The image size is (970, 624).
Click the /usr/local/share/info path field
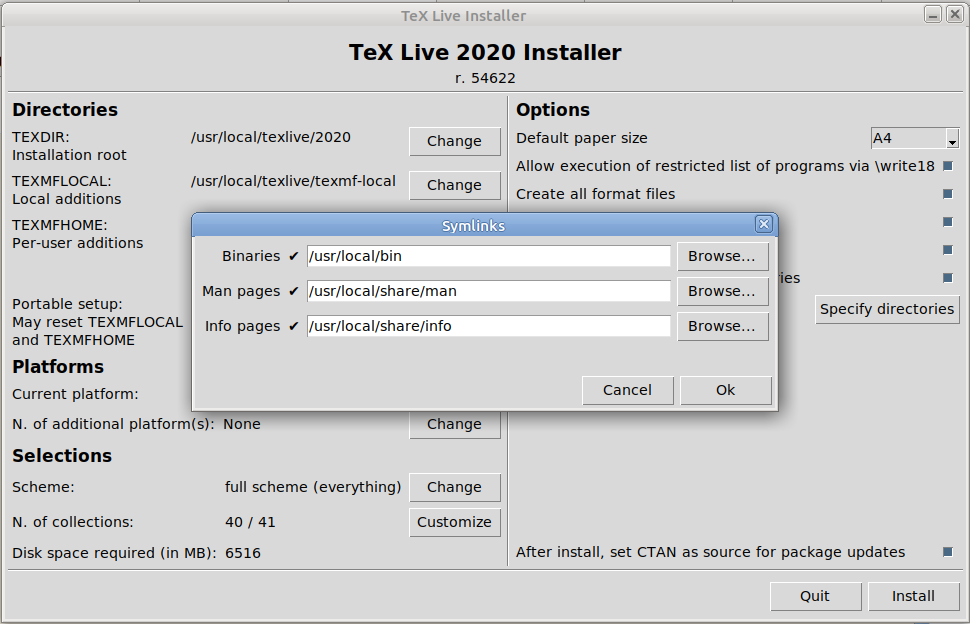click(489, 327)
